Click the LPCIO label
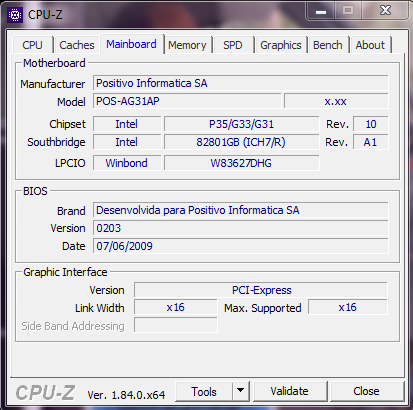 click(70, 163)
